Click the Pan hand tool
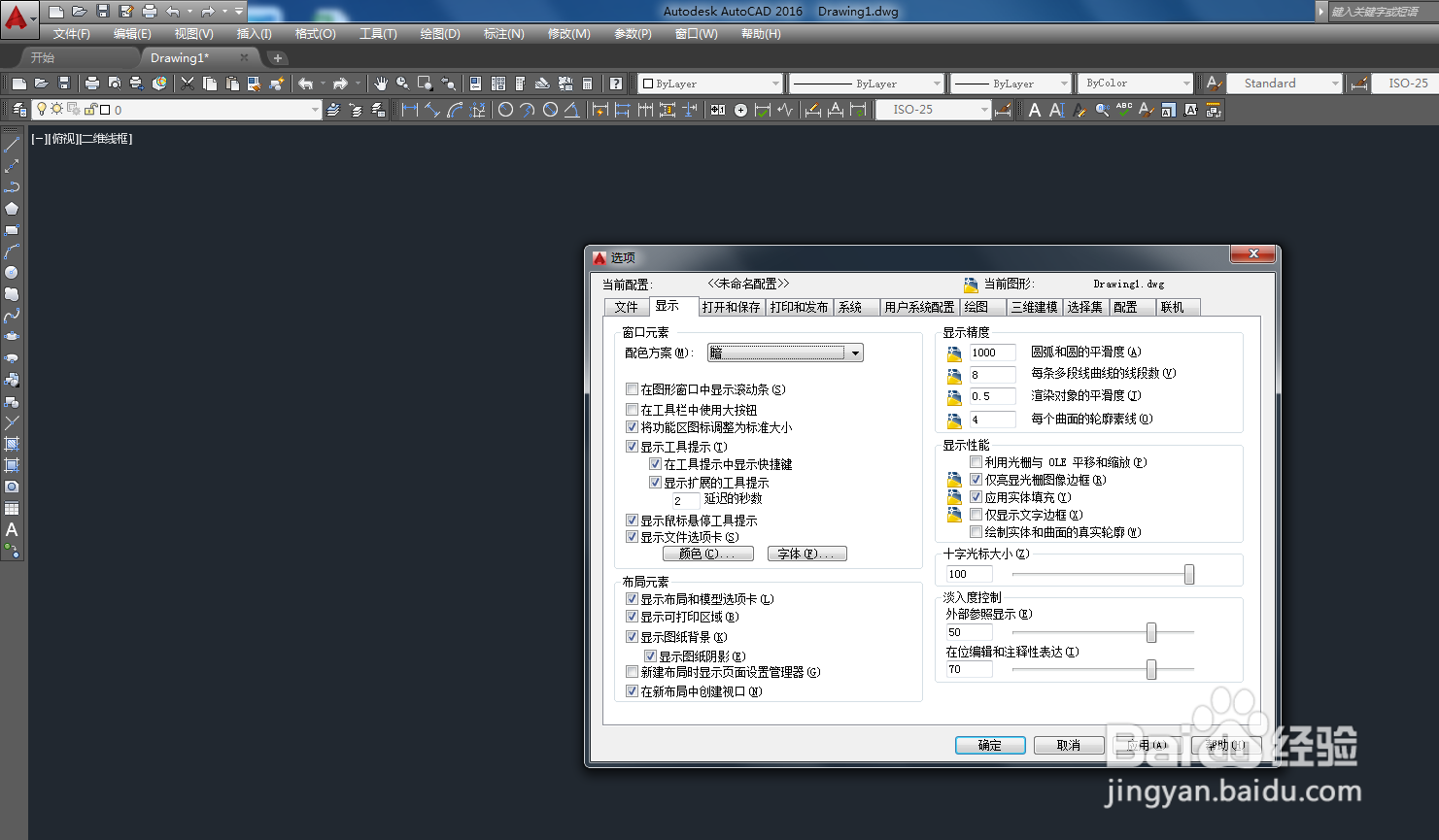 coord(381,84)
